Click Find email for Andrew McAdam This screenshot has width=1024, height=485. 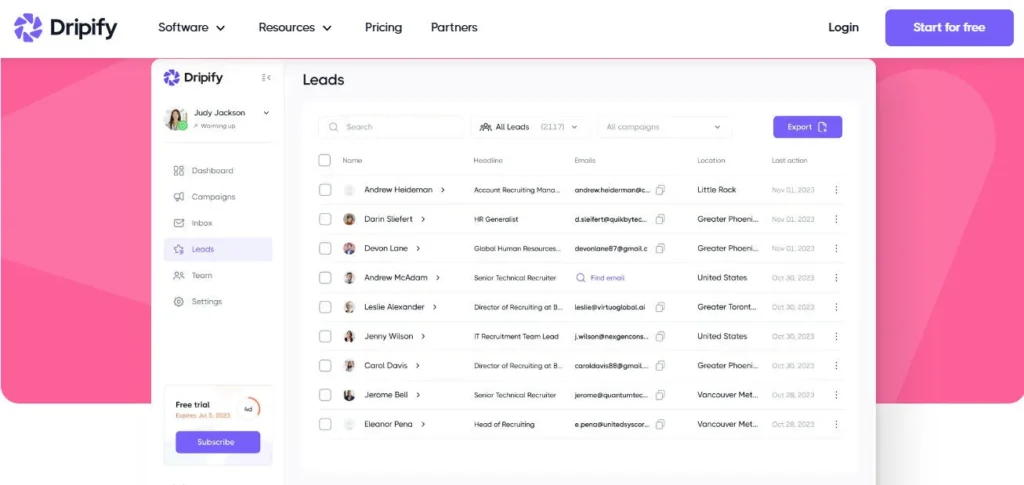(600, 277)
